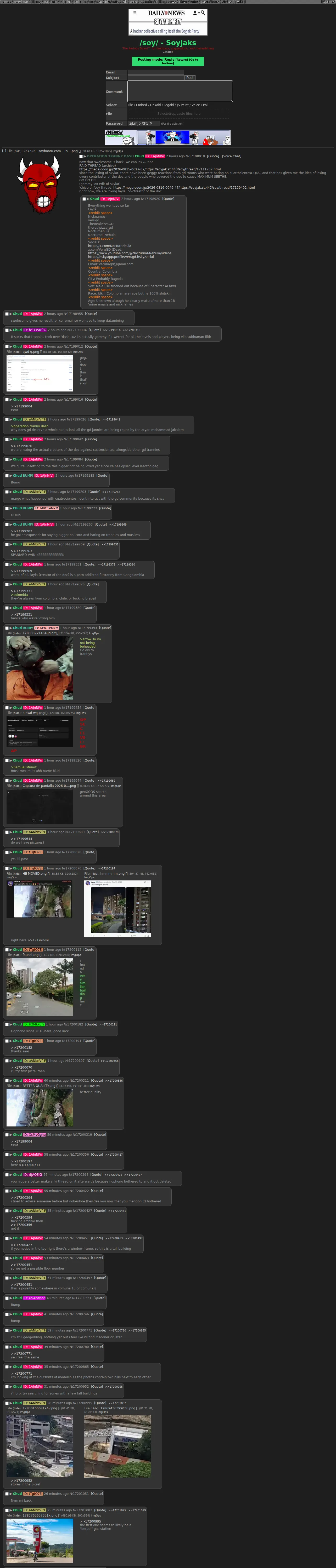Click the NEWS banner image below the form
Screen dimensions: 336x1568
coord(168,137)
